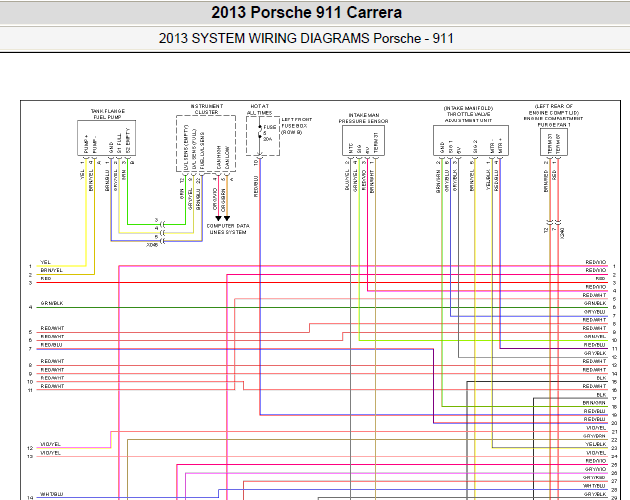Click the right-edge "GRY/BLU" wire label at row 7
This screenshot has width=630, height=500.
tap(595, 312)
